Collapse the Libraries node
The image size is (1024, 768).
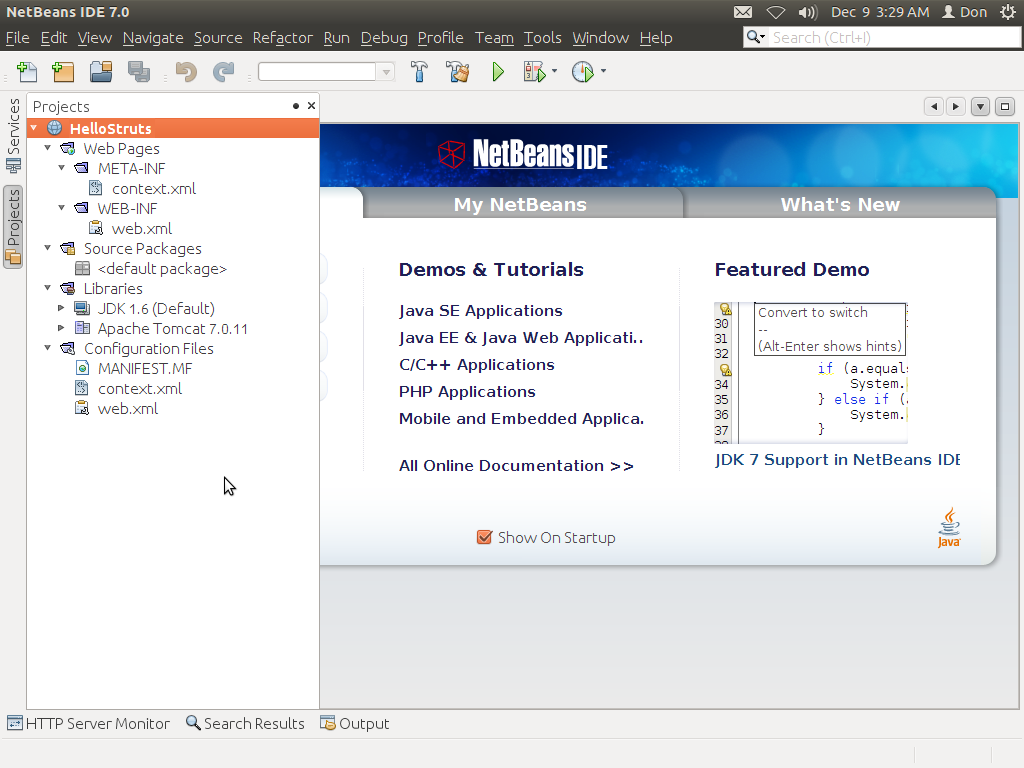click(x=47, y=287)
